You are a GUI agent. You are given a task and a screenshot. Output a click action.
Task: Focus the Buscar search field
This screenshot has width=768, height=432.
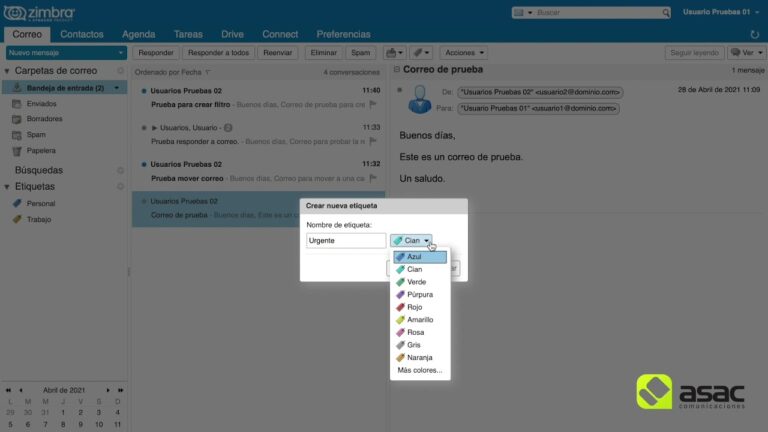pos(598,13)
